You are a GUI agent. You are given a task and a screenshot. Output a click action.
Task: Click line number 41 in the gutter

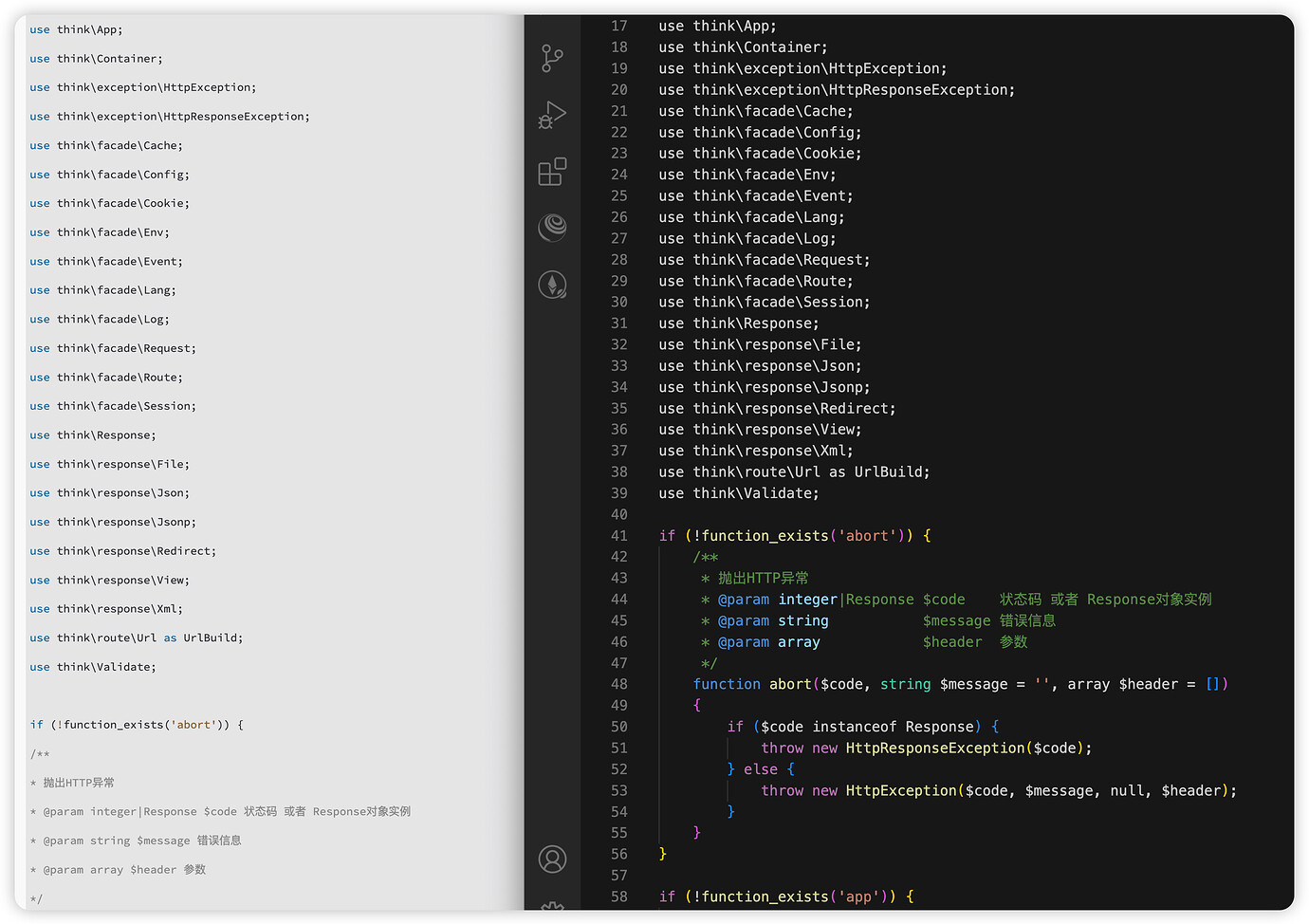pyautogui.click(x=619, y=536)
